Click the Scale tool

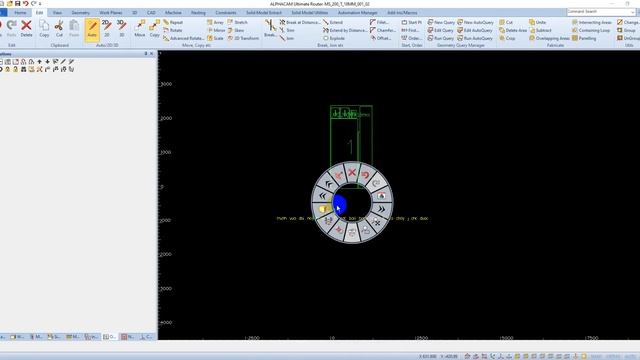[x=216, y=38]
